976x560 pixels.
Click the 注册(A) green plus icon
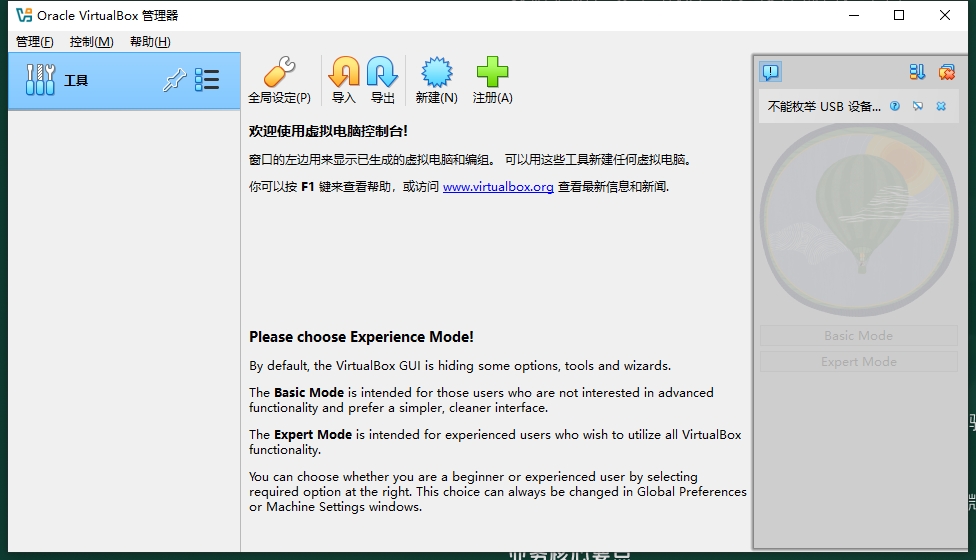click(x=492, y=72)
